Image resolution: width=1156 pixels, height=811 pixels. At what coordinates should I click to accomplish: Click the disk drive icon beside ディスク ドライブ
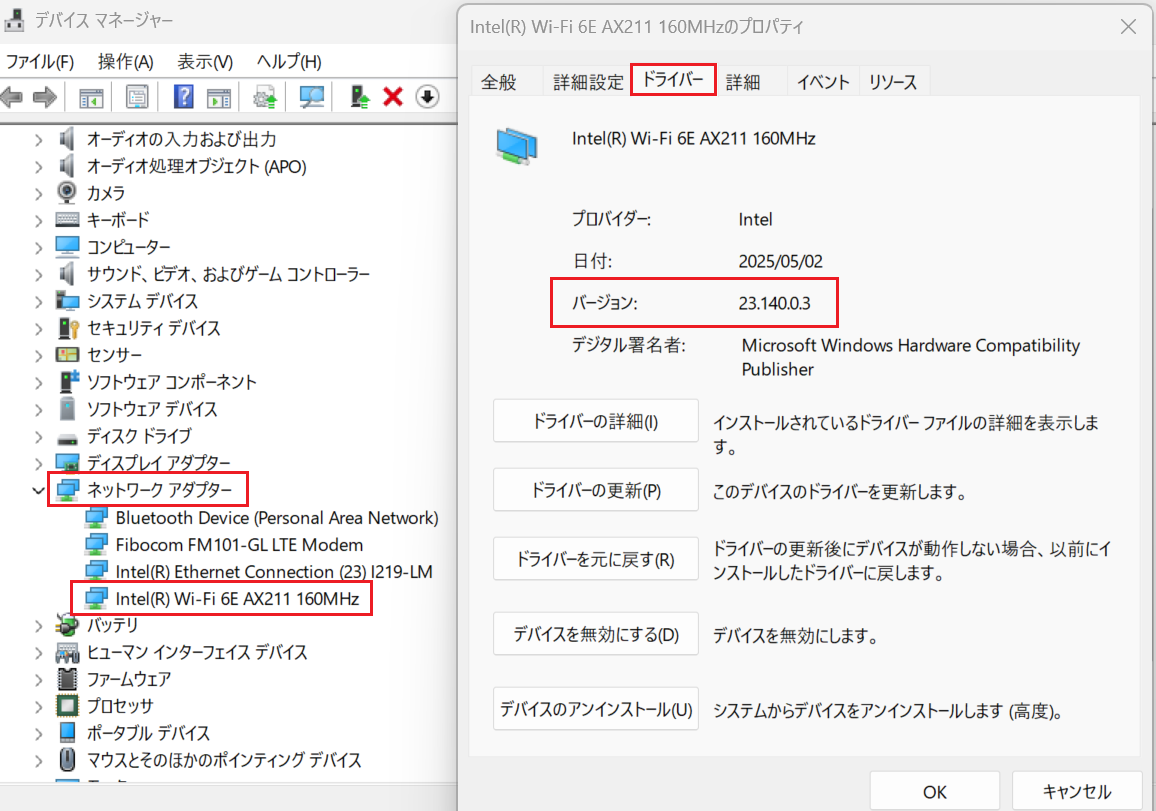coord(67,439)
